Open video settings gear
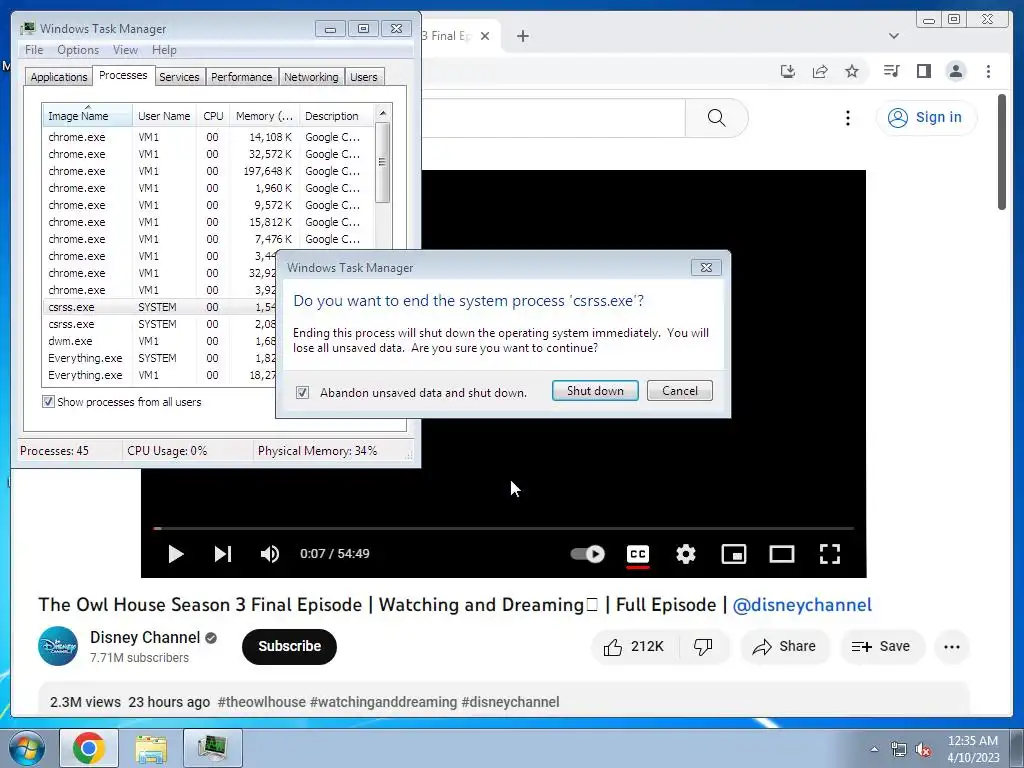 686,554
